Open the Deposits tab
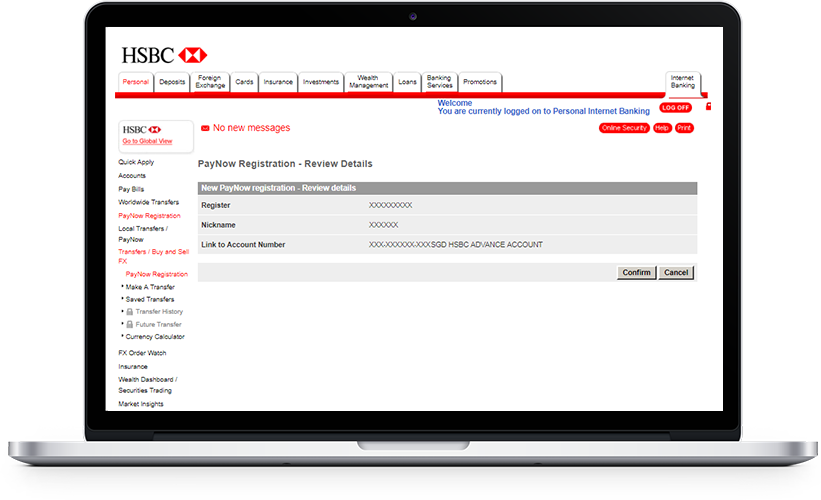This screenshot has height=500, width=821. pyautogui.click(x=172, y=82)
